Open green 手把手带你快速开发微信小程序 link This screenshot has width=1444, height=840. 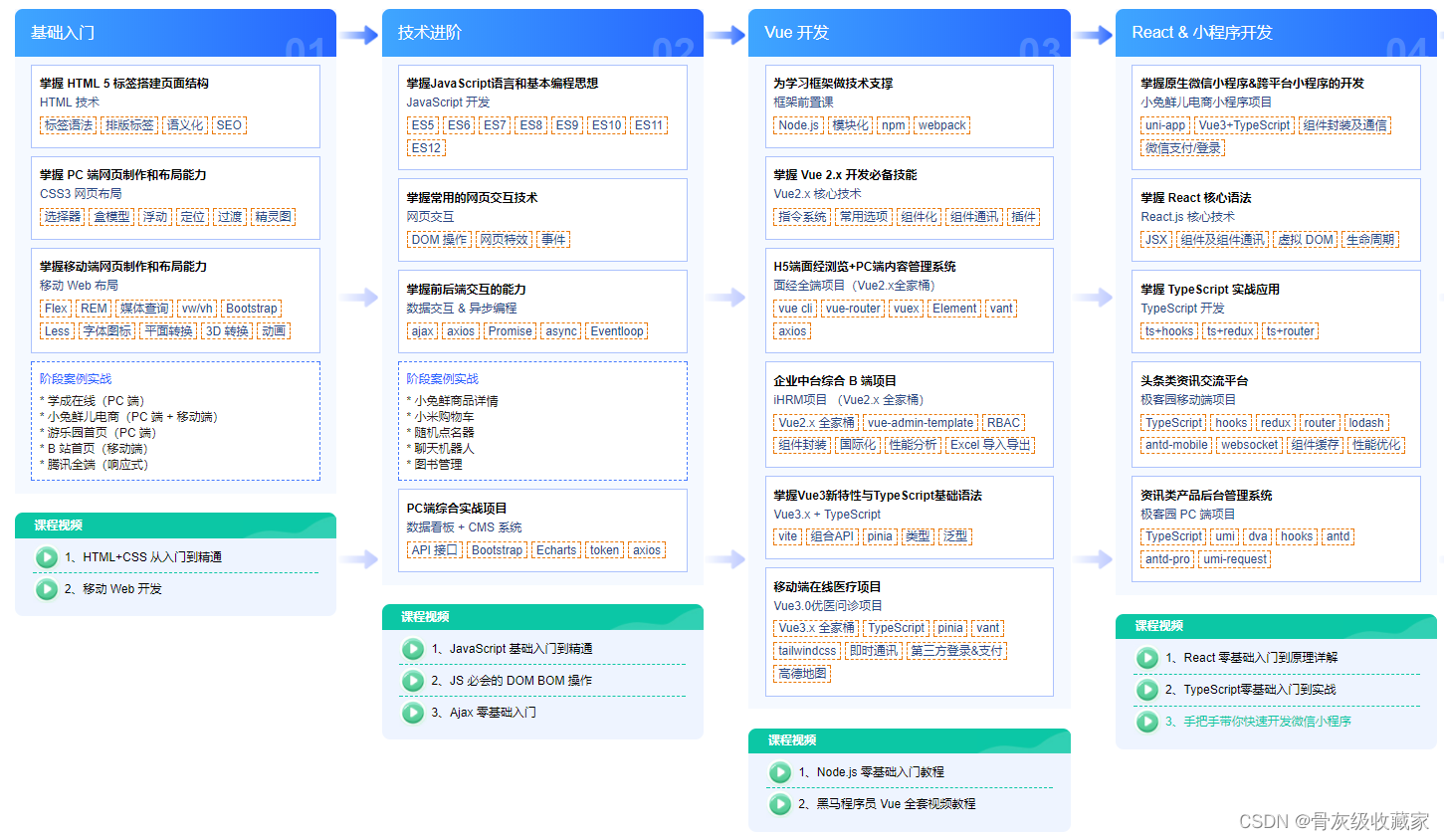point(1258,722)
